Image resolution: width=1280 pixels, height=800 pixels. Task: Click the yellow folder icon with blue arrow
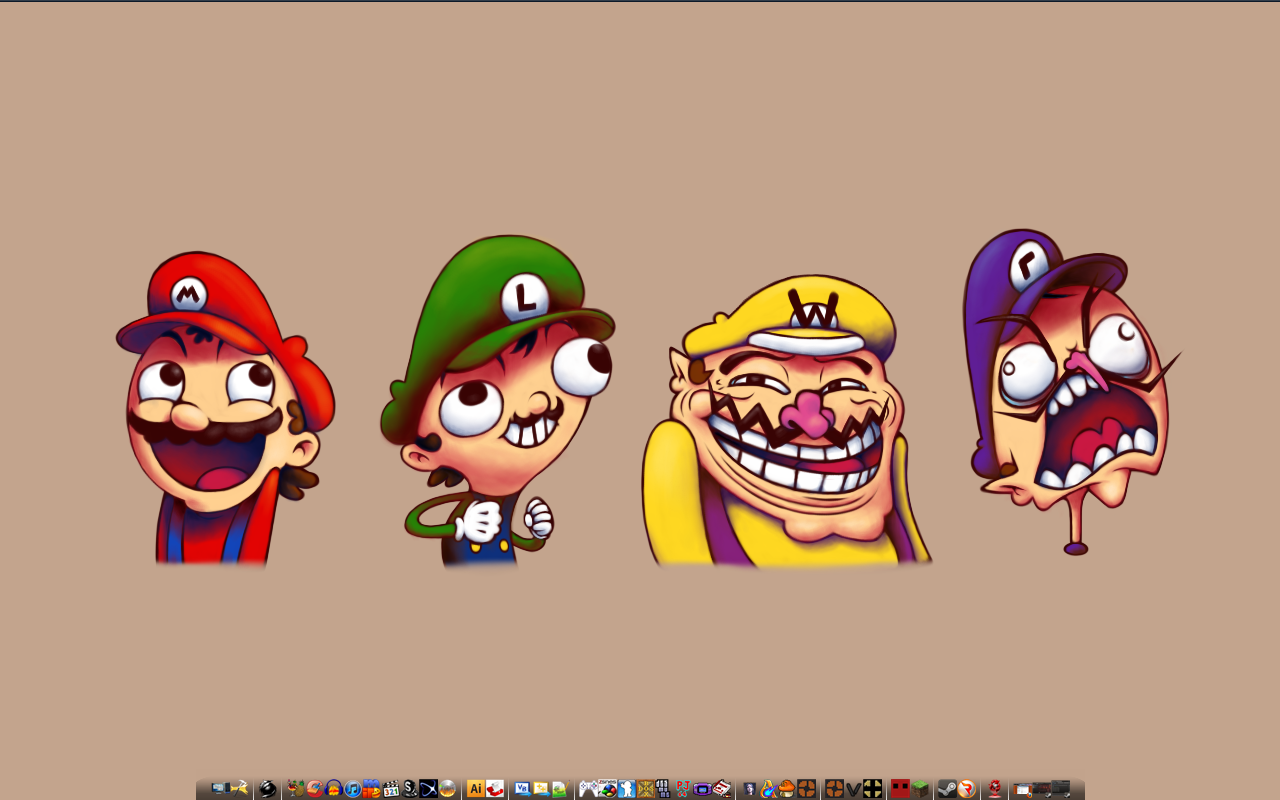541,789
